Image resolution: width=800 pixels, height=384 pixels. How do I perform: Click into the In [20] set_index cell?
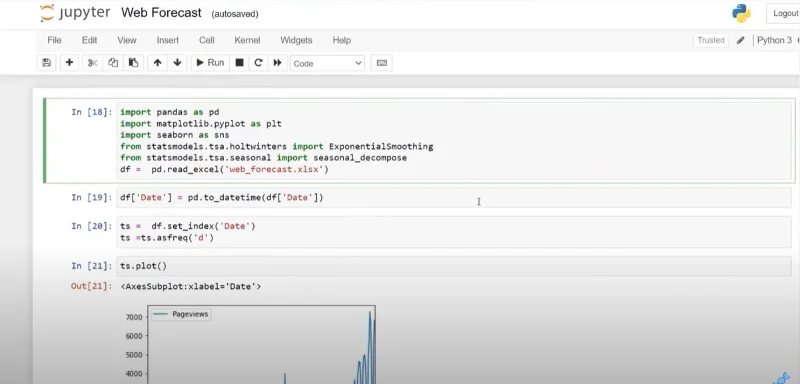pyautogui.click(x=454, y=232)
